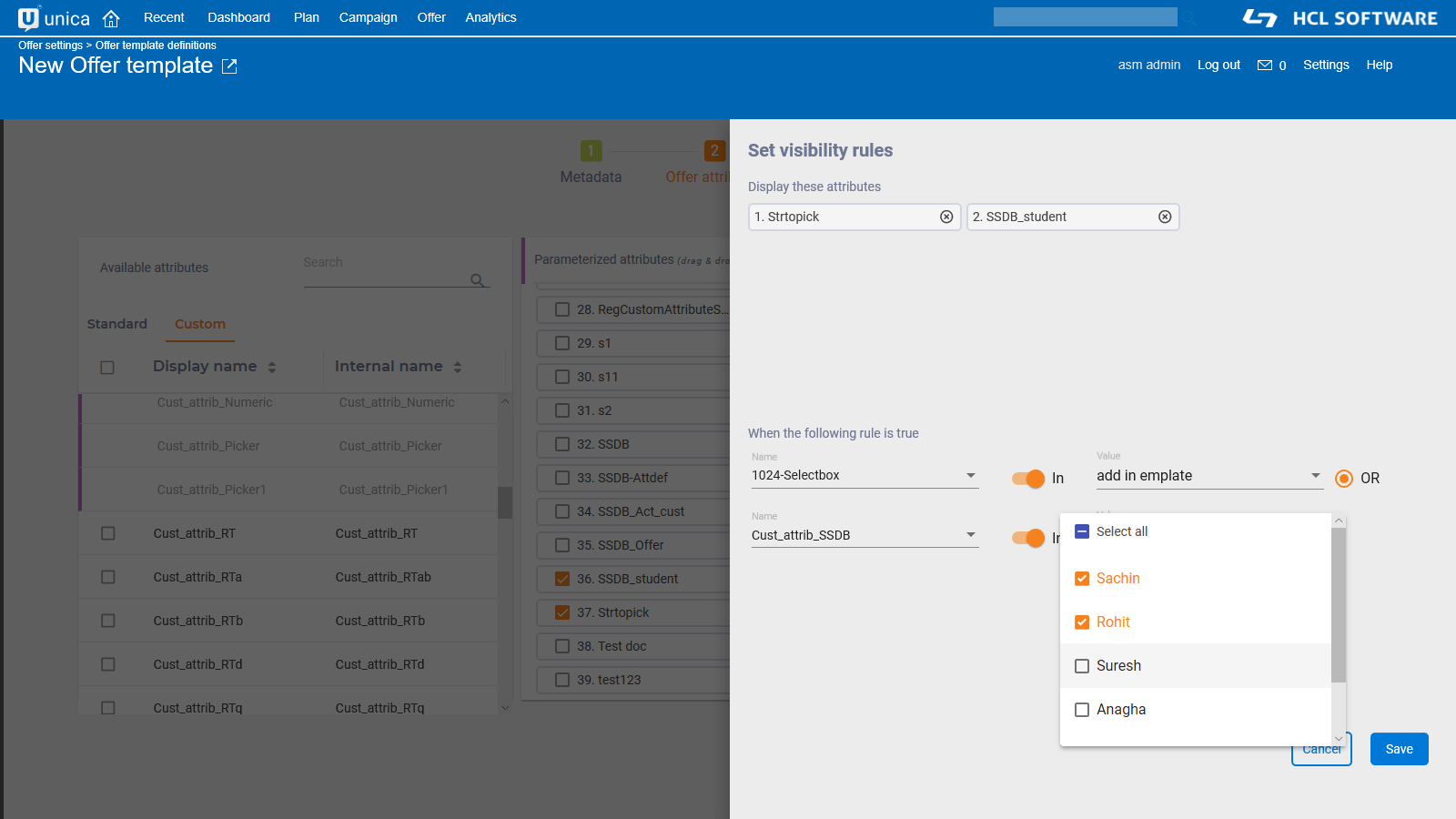Remove SSDB_student attribute with X icon
This screenshot has height=819, width=1456.
(x=1165, y=217)
